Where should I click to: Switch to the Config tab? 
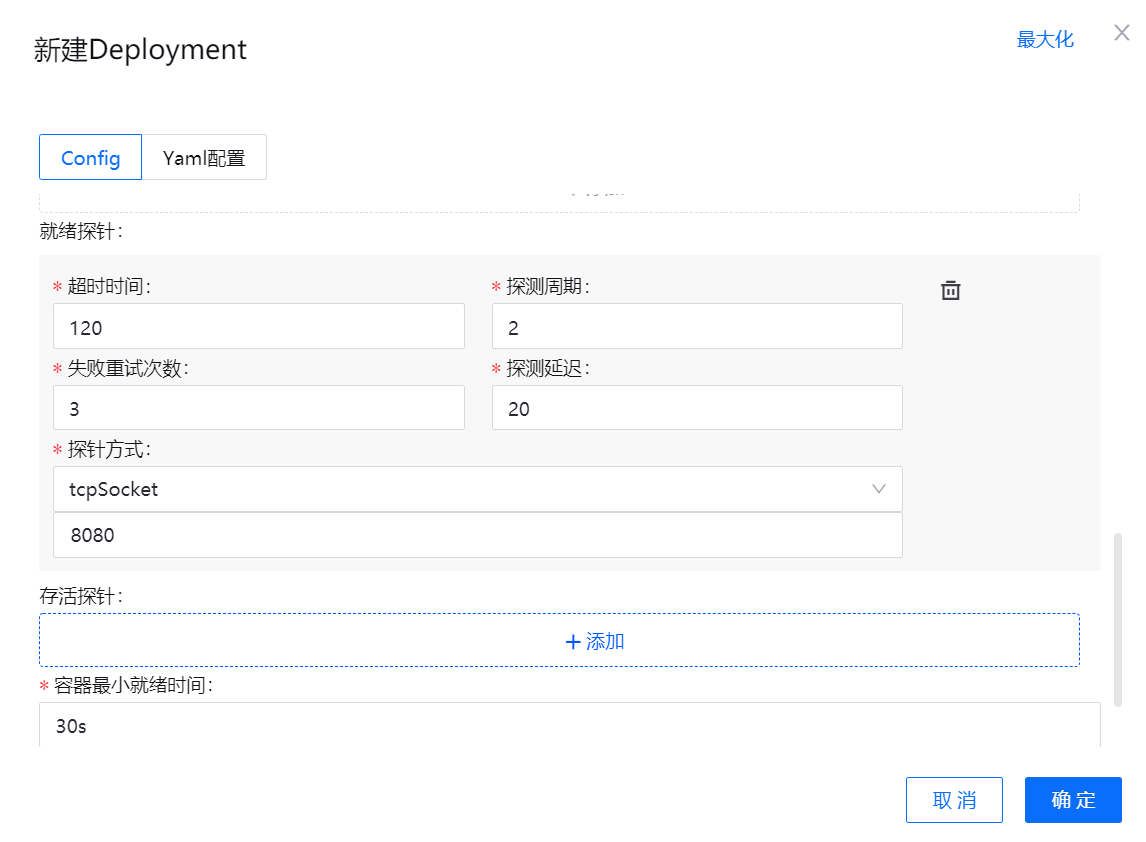click(90, 158)
